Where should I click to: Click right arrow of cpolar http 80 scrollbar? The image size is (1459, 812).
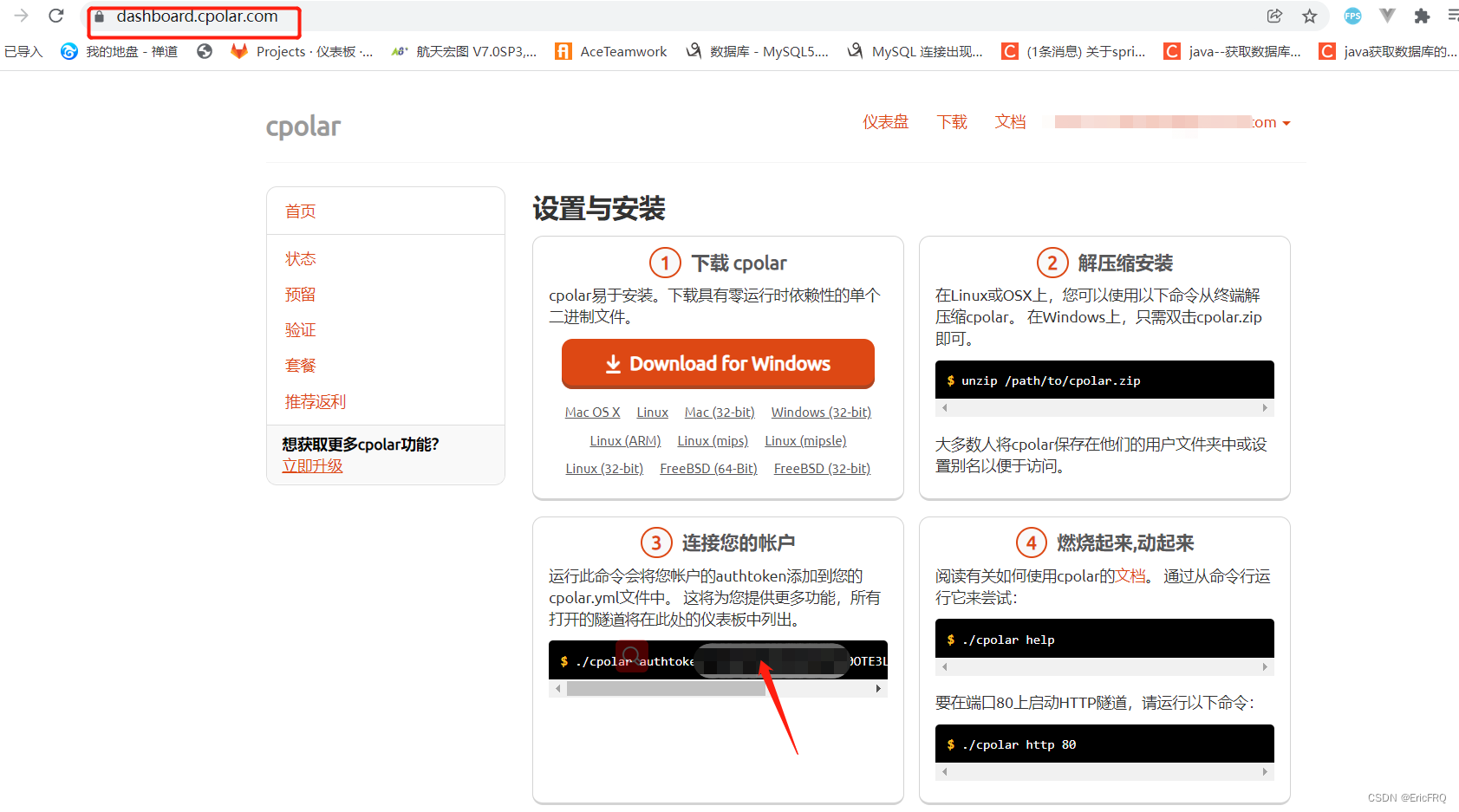(x=1265, y=772)
